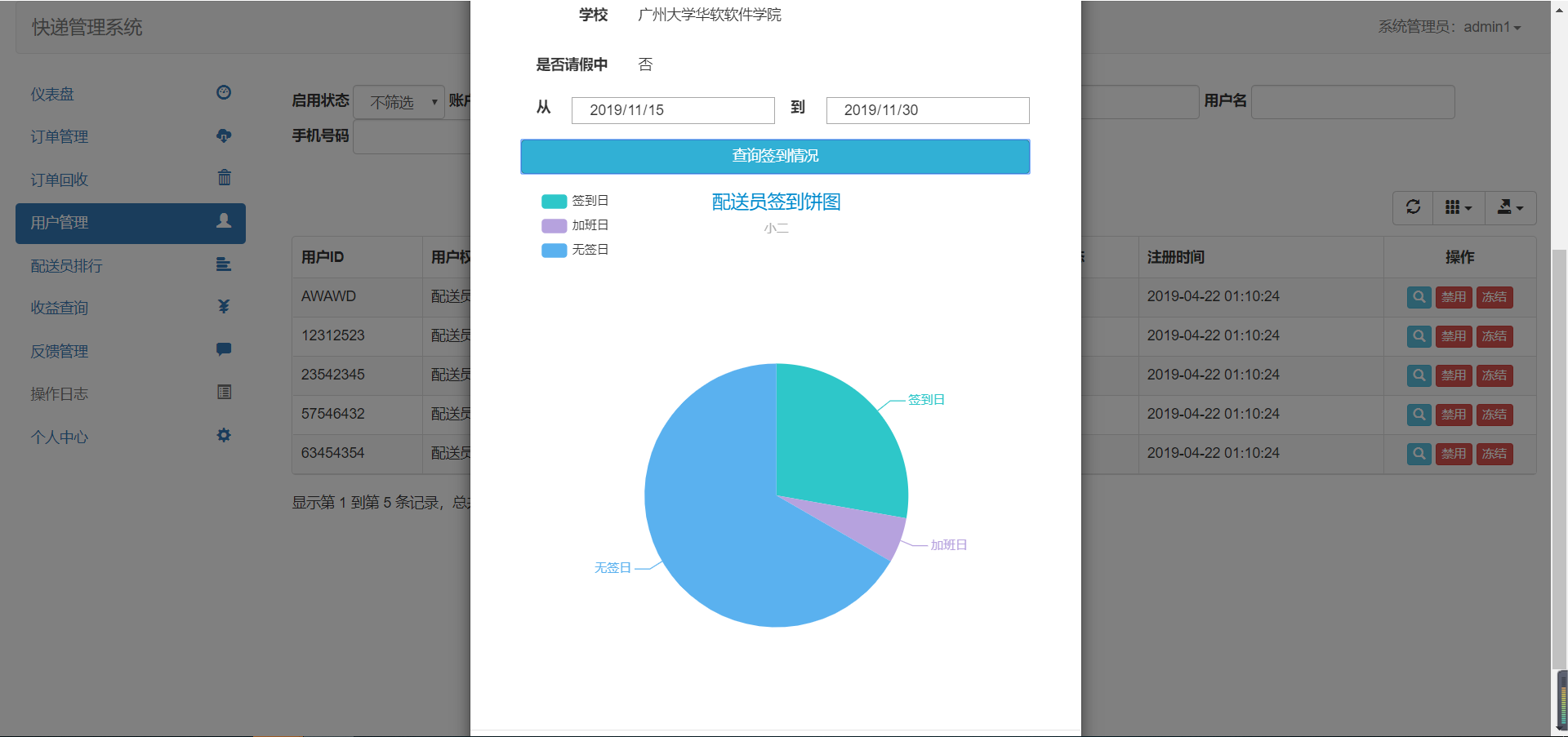Click the refresh table icon

click(x=1413, y=207)
